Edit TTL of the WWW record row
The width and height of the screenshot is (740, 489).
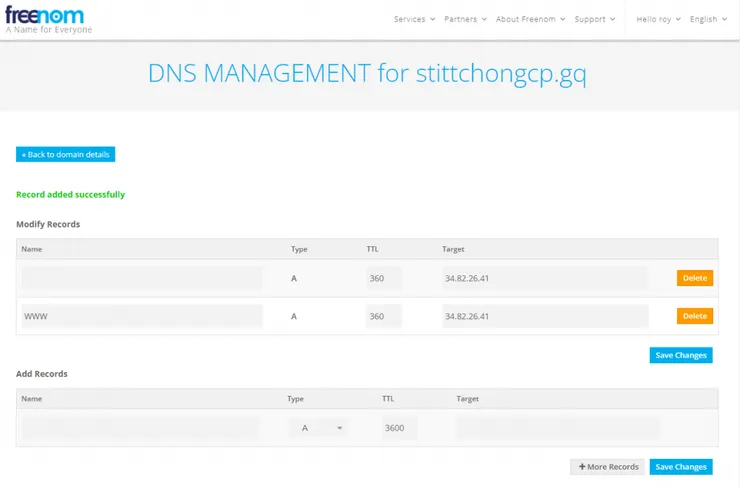pyautogui.click(x=384, y=316)
